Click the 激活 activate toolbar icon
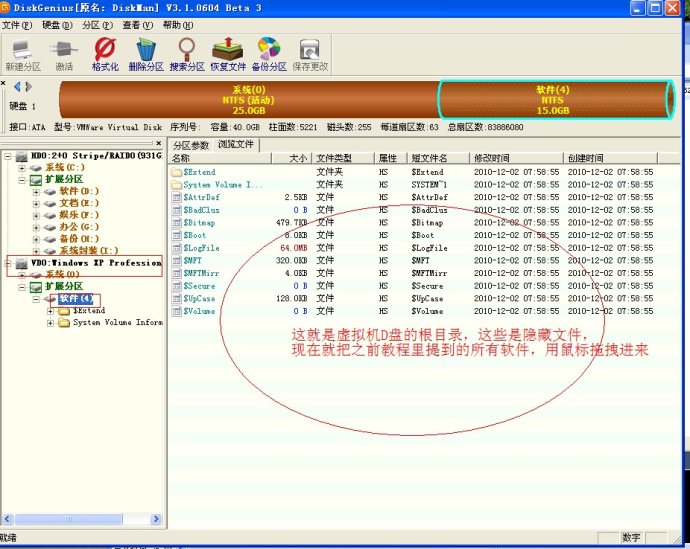The width and height of the screenshot is (690, 549). pyautogui.click(x=64, y=55)
